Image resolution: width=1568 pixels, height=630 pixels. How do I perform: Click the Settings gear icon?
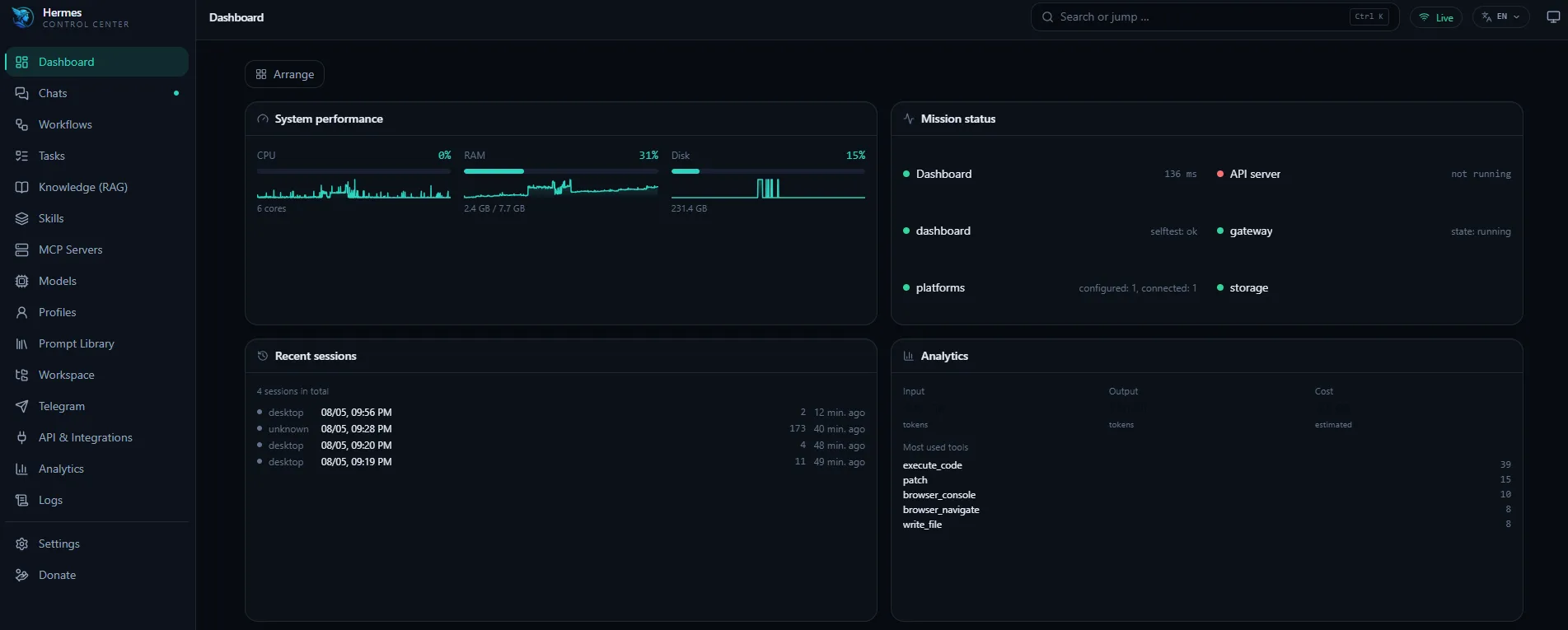22,544
